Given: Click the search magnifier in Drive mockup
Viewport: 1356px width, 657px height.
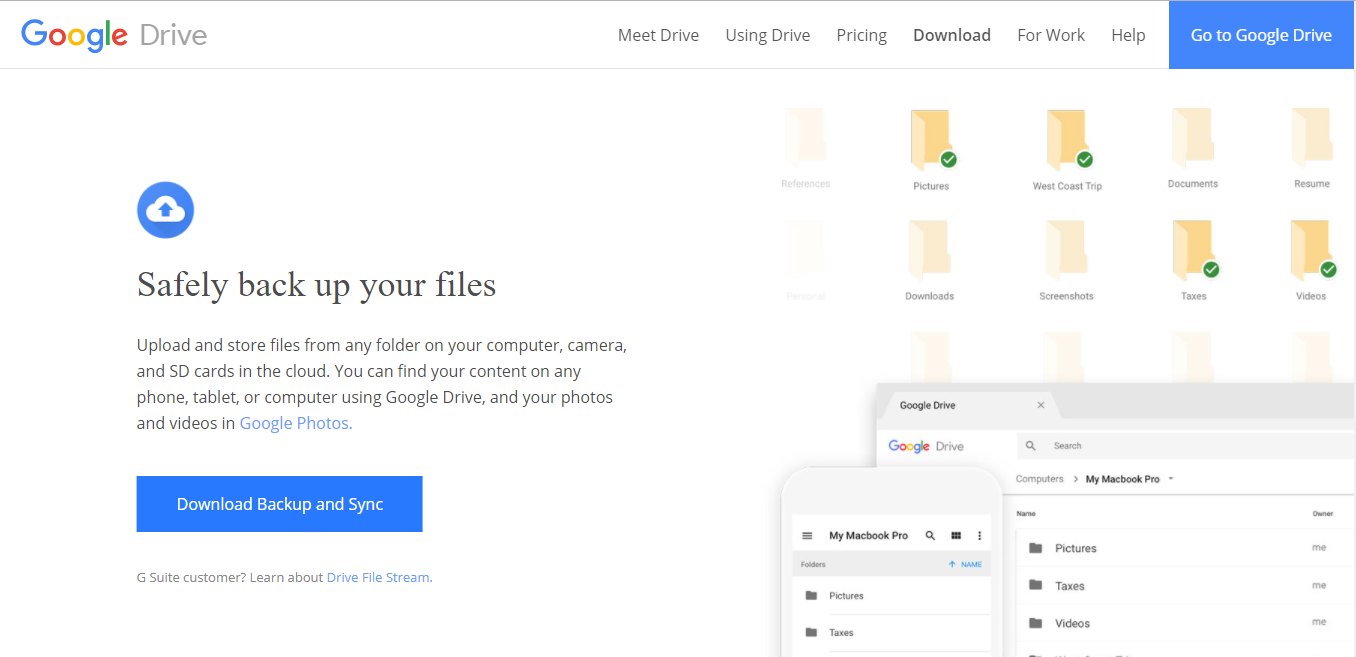Looking at the screenshot, I should click(1031, 446).
